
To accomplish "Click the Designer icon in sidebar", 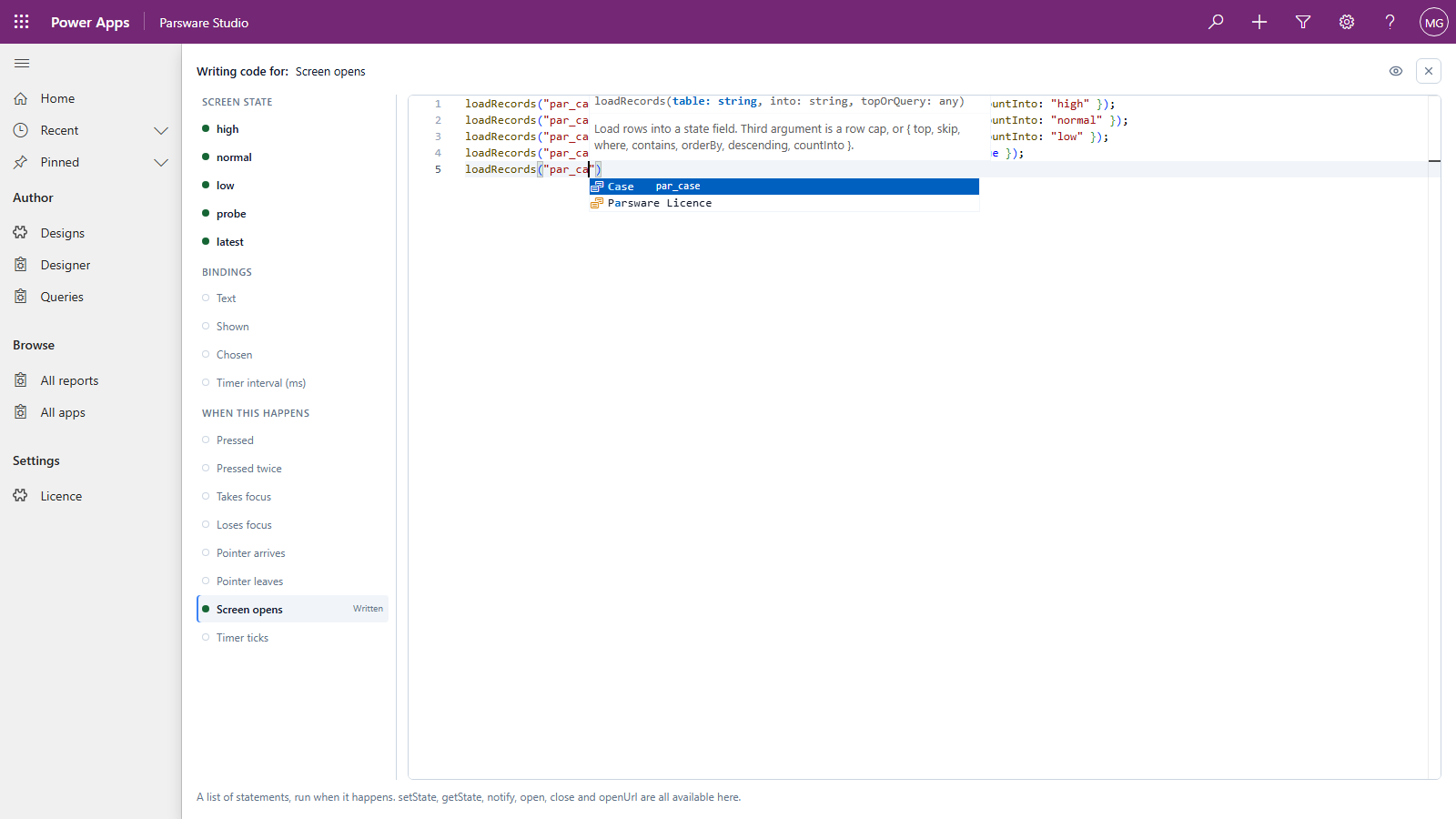I will pos(21,265).
